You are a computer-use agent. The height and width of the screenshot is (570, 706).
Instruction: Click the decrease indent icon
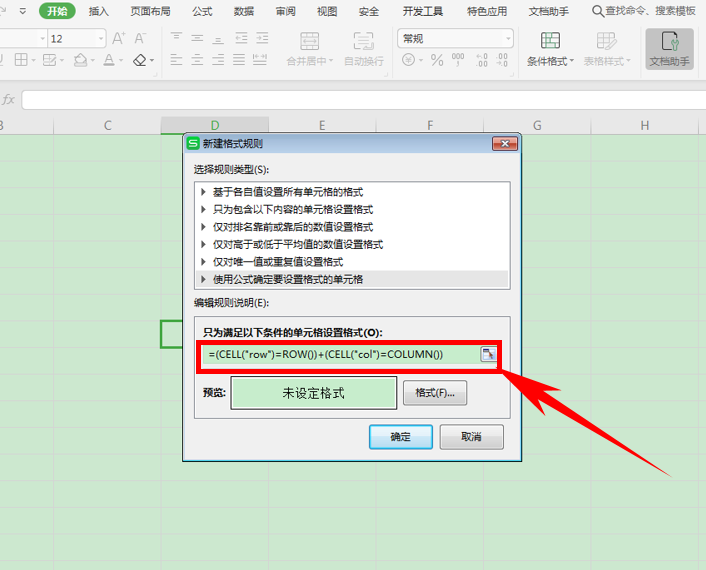(241, 38)
